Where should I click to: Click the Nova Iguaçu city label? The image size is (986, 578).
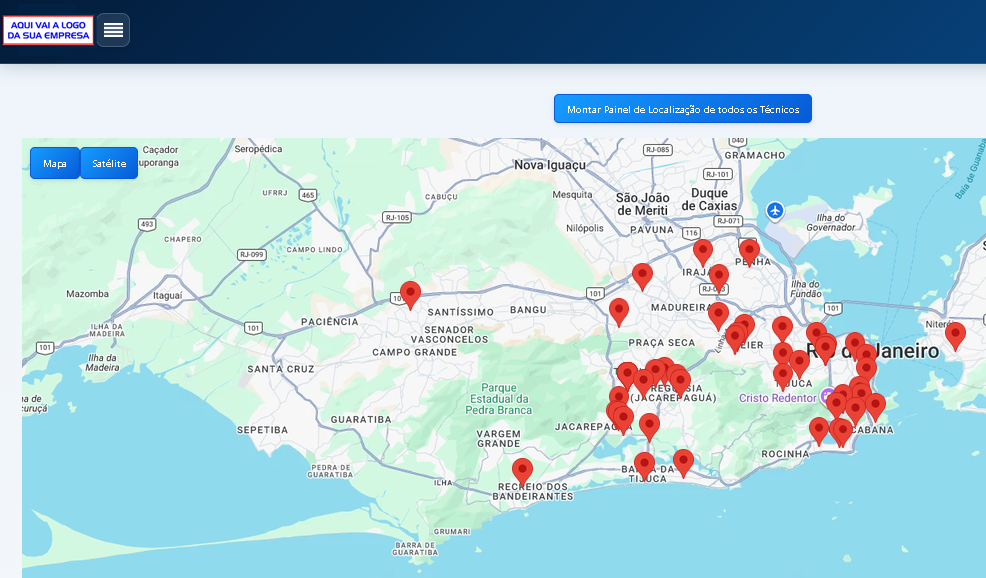[550, 165]
